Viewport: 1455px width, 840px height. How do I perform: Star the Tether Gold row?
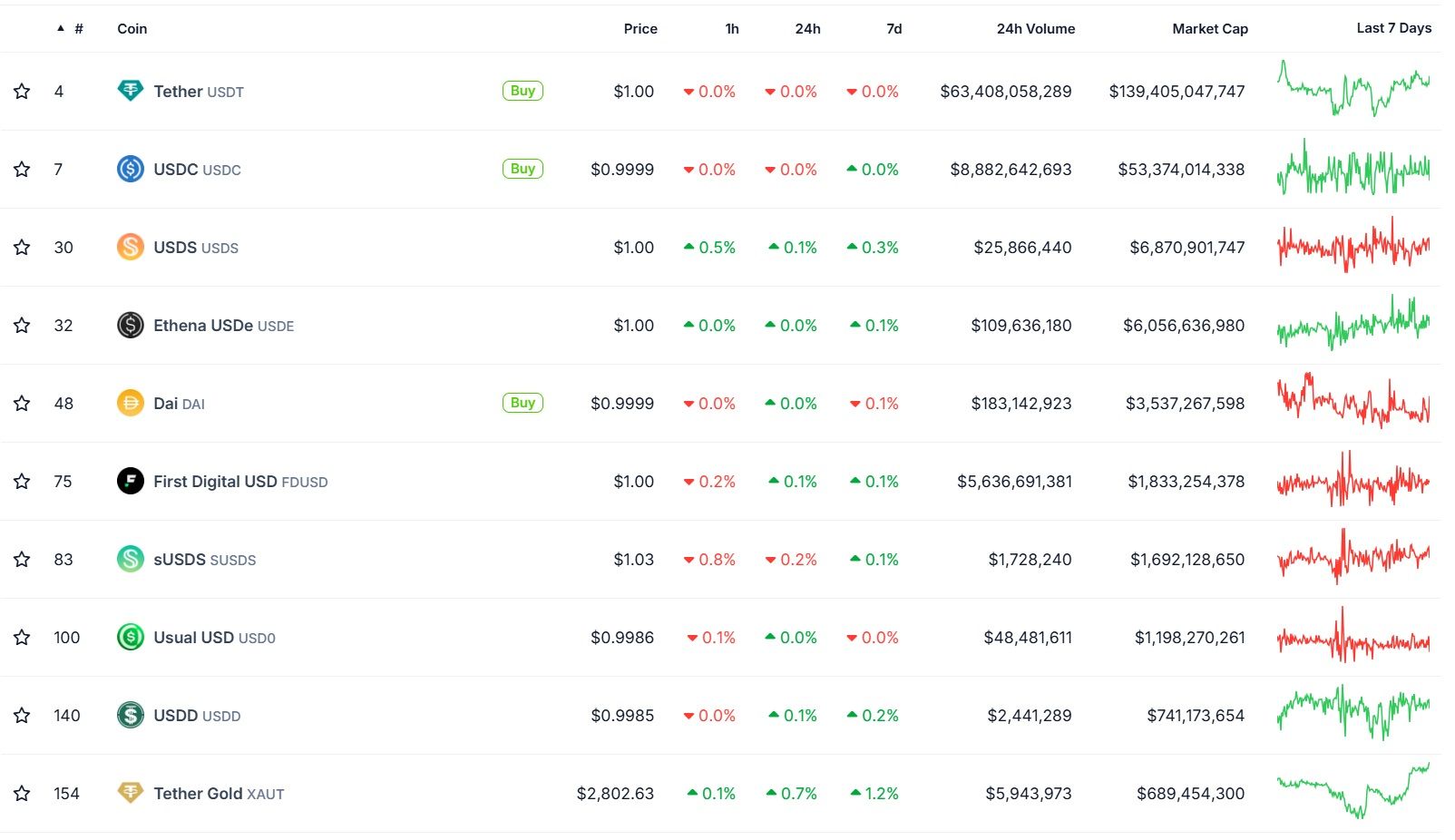point(22,793)
